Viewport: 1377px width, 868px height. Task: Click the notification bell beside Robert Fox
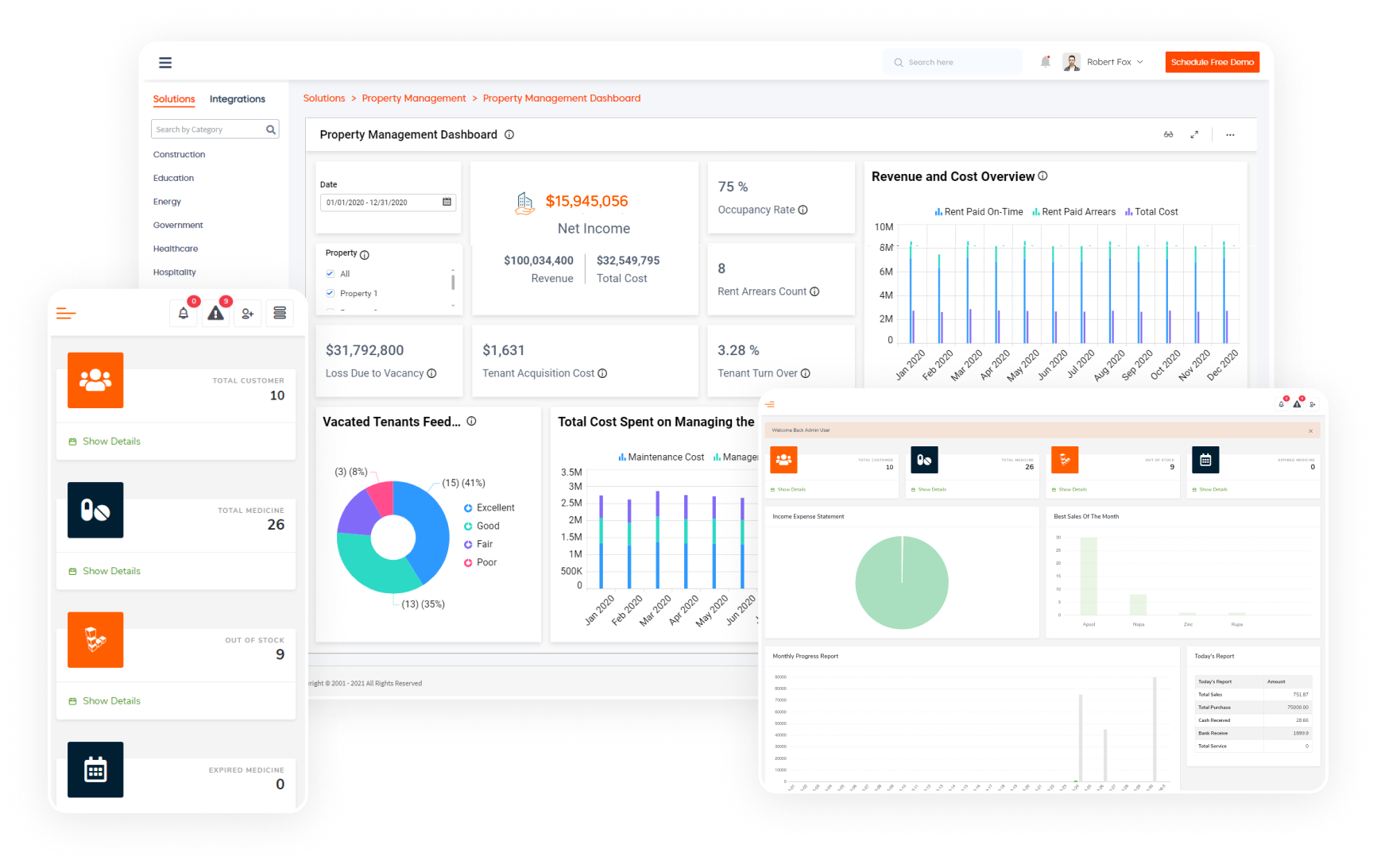(1045, 62)
